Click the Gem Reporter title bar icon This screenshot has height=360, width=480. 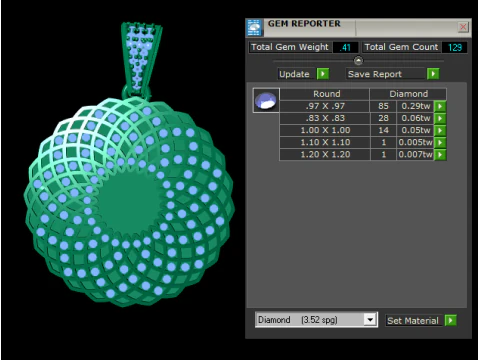coord(254,27)
